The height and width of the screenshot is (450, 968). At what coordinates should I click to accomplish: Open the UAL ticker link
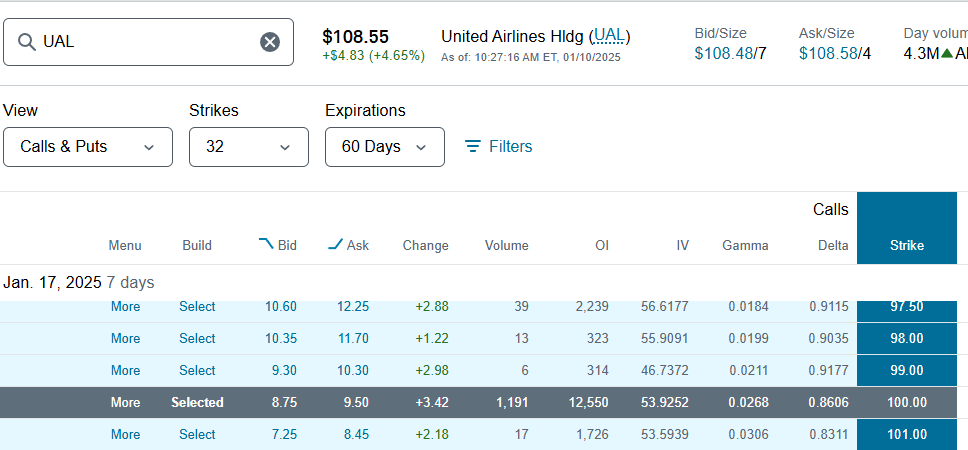609,36
